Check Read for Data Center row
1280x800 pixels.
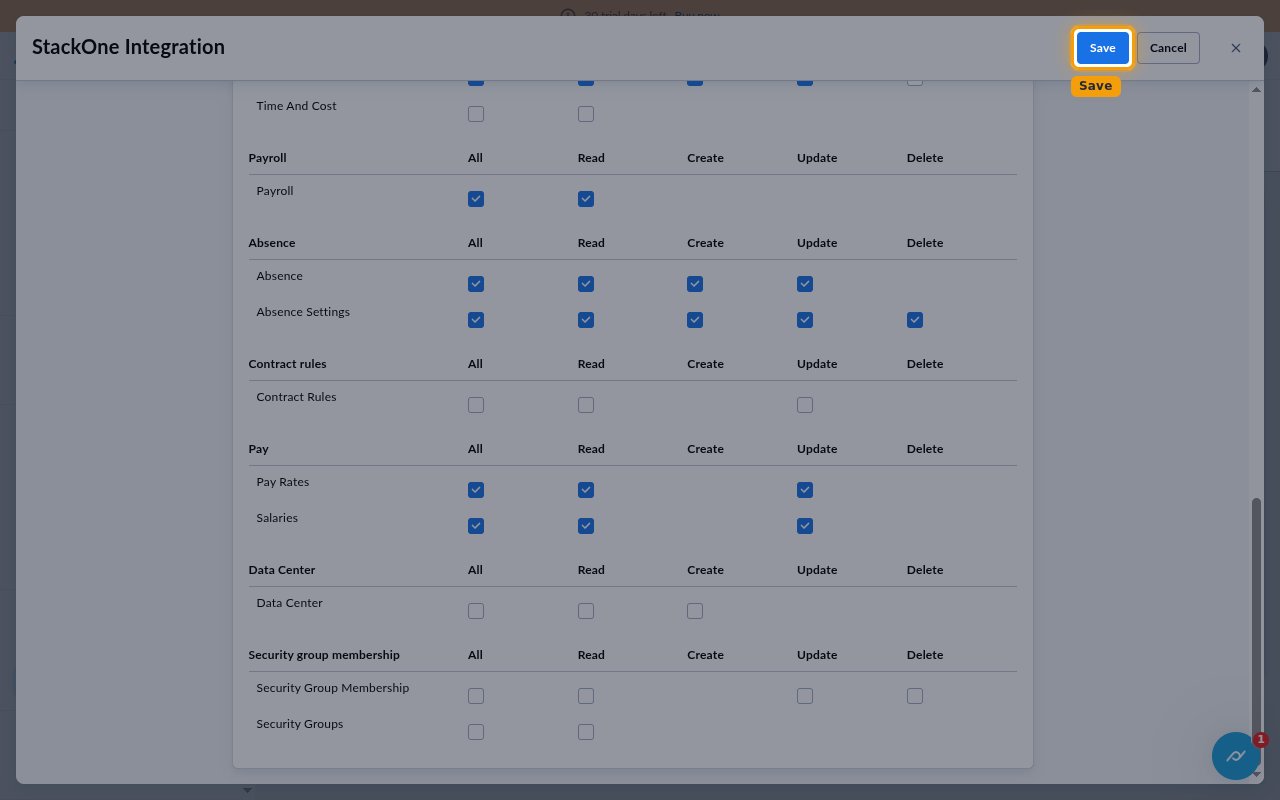click(x=586, y=611)
